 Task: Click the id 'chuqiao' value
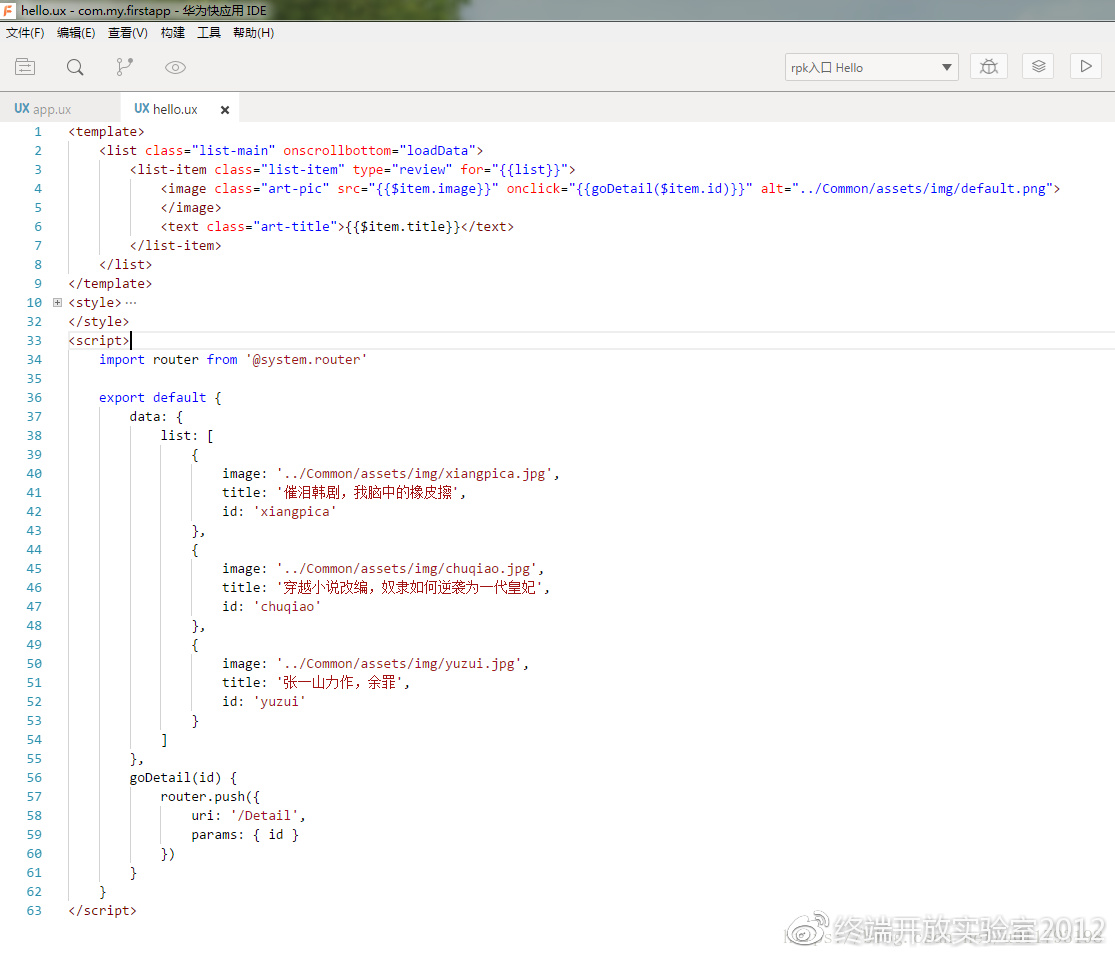pyautogui.click(x=287, y=606)
